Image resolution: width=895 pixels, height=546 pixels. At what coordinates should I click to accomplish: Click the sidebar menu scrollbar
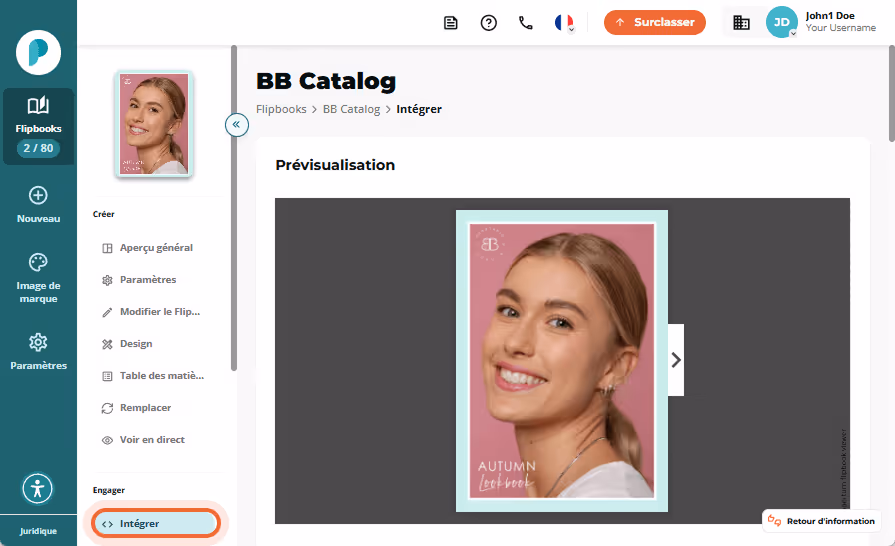tap(233, 208)
